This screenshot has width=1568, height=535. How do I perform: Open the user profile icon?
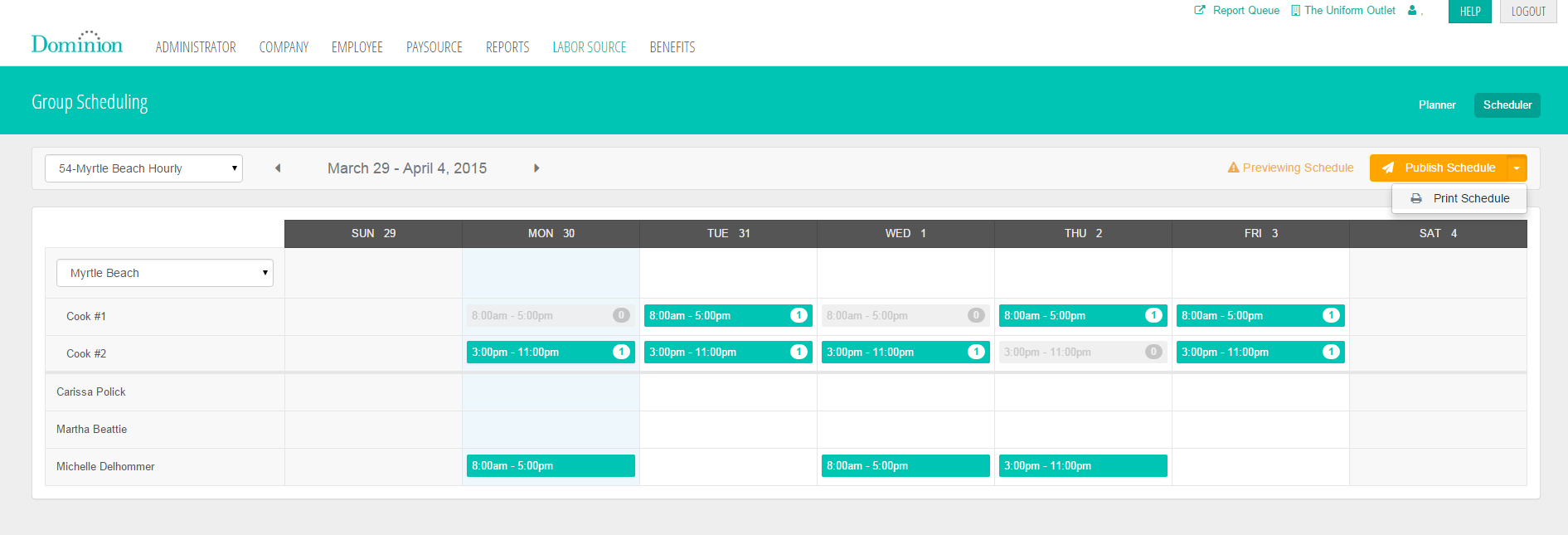point(1412,11)
